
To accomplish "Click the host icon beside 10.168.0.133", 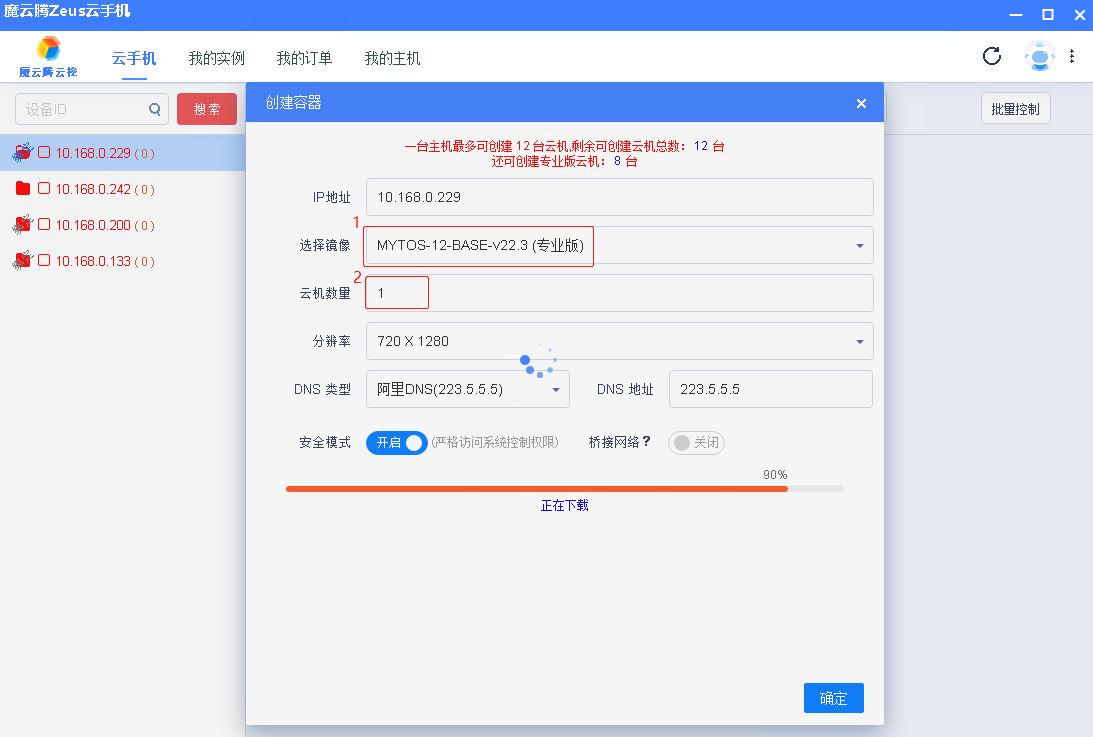I will pyautogui.click(x=23, y=261).
